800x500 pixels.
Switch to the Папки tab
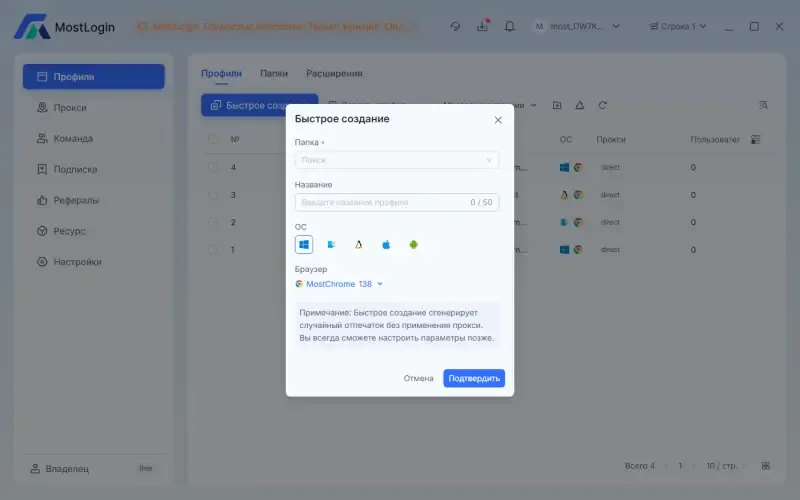(x=274, y=73)
